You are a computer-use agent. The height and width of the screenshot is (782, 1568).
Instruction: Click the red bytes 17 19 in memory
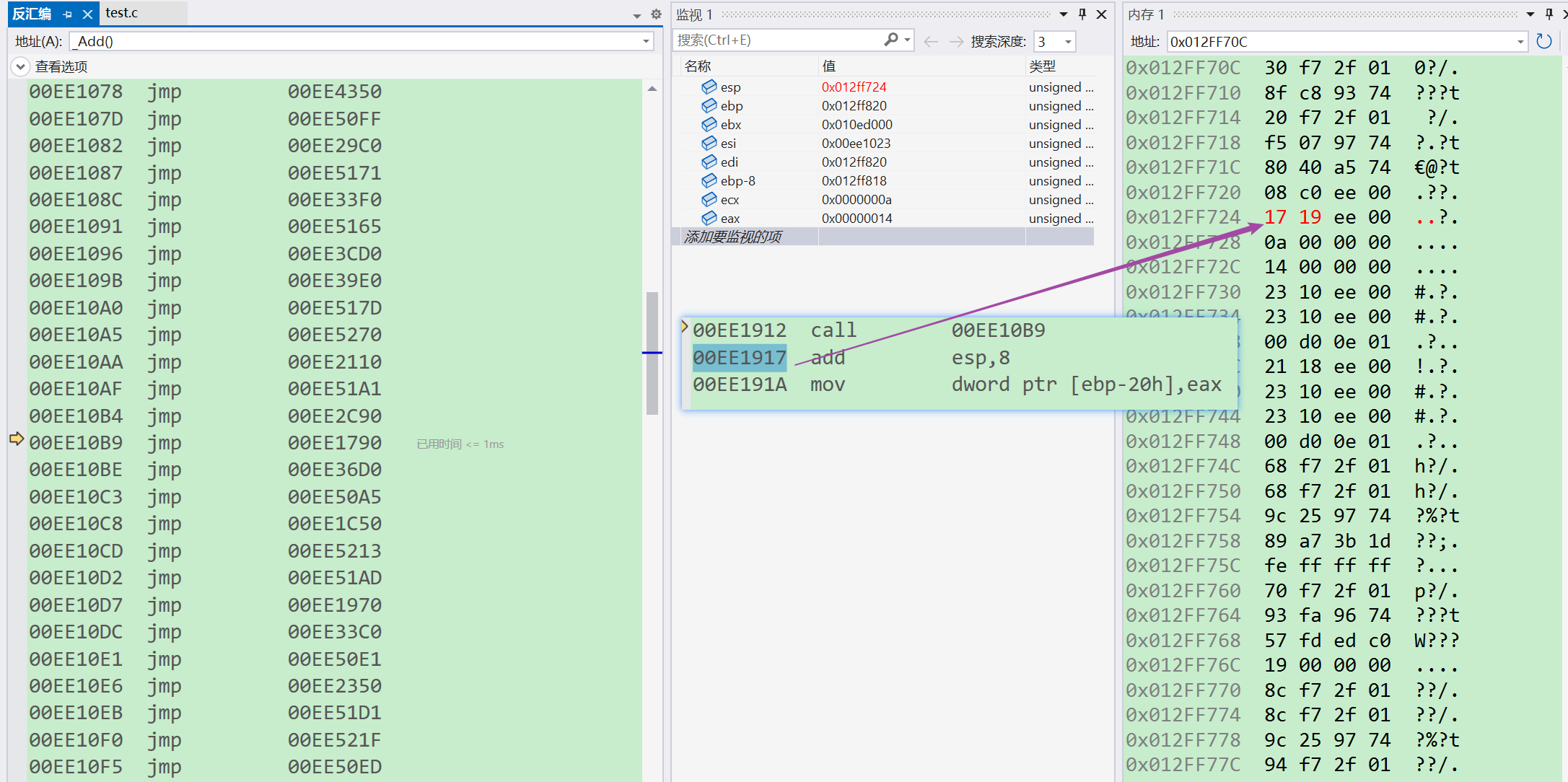[1292, 217]
